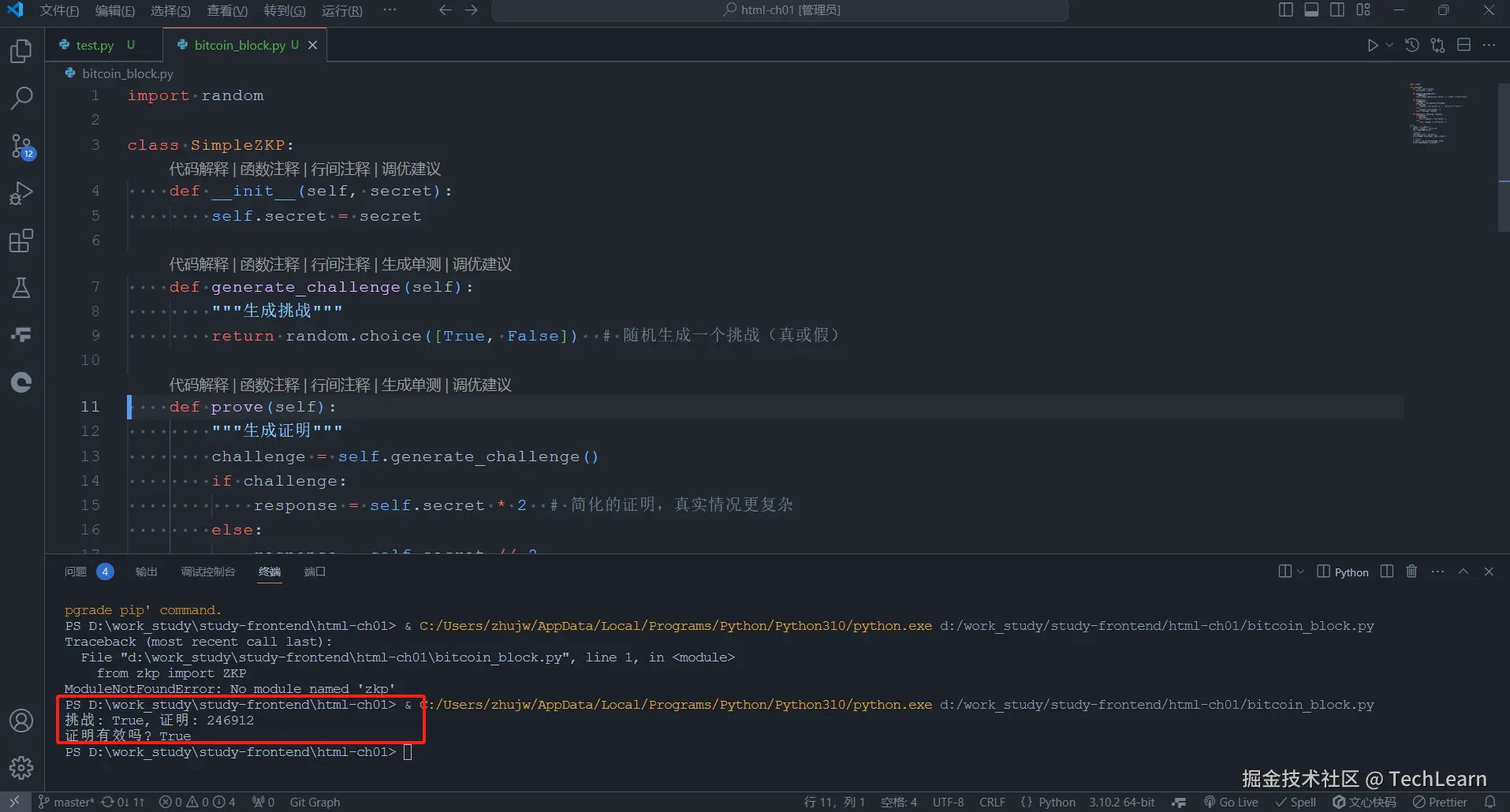
Task: Open the Testing flask view
Action: 21,288
